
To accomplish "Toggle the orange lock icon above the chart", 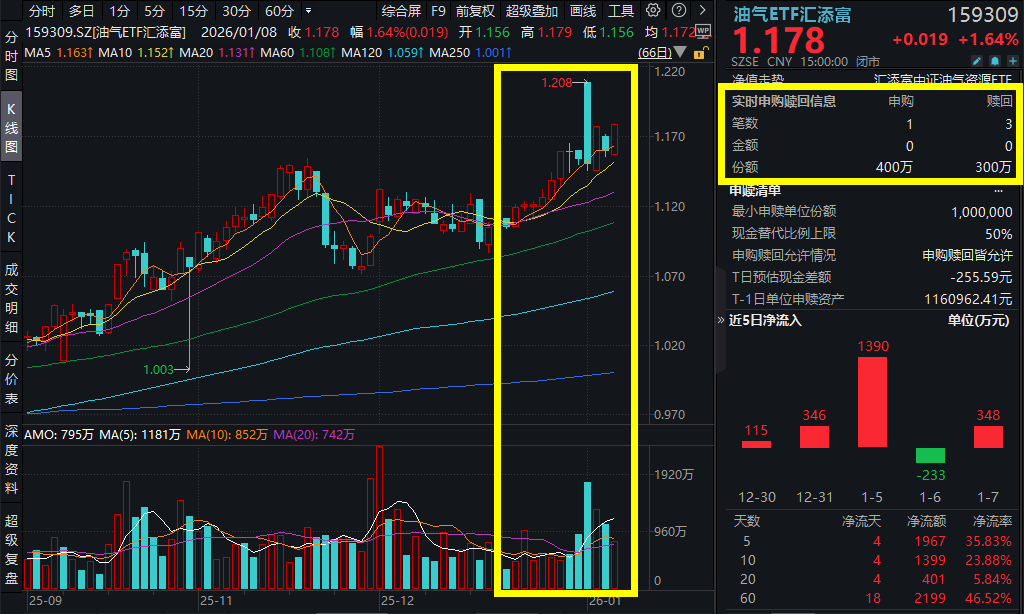I will click(699, 53).
